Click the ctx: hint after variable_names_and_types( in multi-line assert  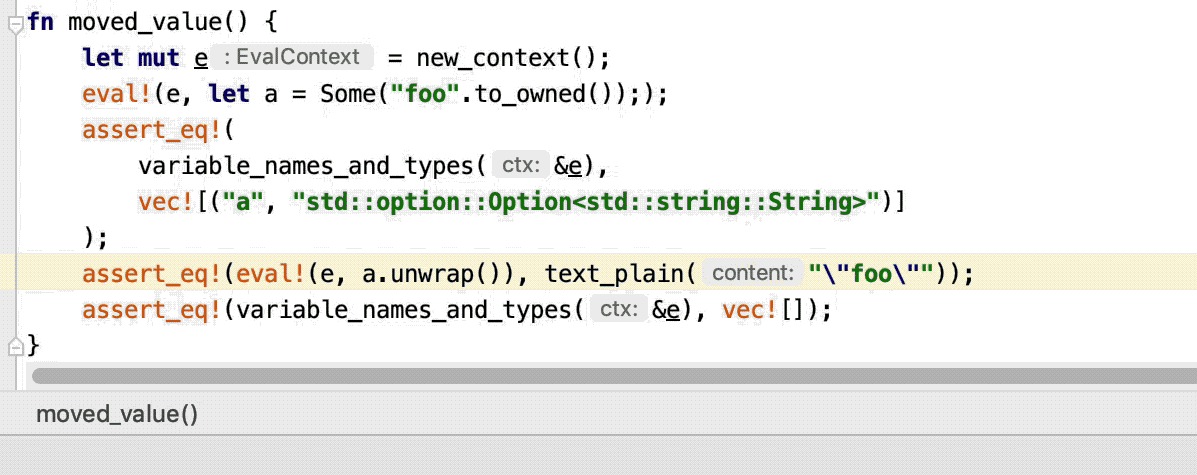tap(521, 166)
